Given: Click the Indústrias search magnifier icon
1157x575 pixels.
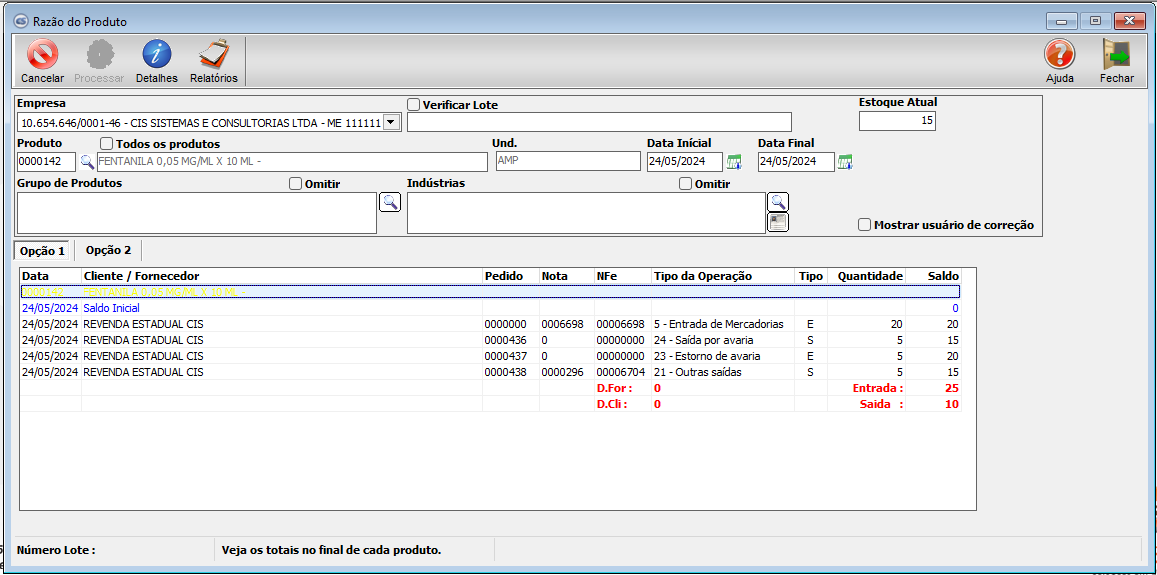Looking at the screenshot, I should tap(778, 202).
